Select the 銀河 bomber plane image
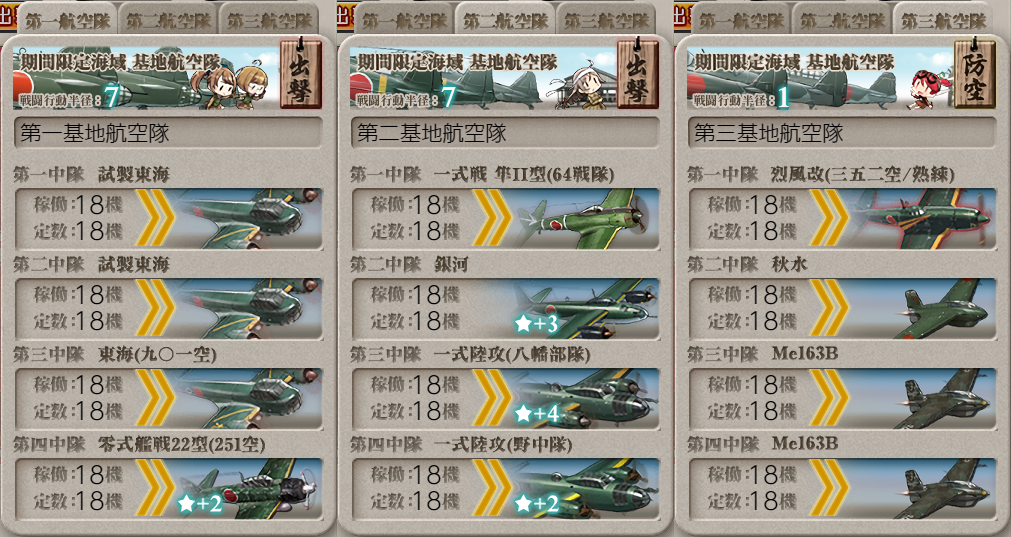 coord(586,309)
